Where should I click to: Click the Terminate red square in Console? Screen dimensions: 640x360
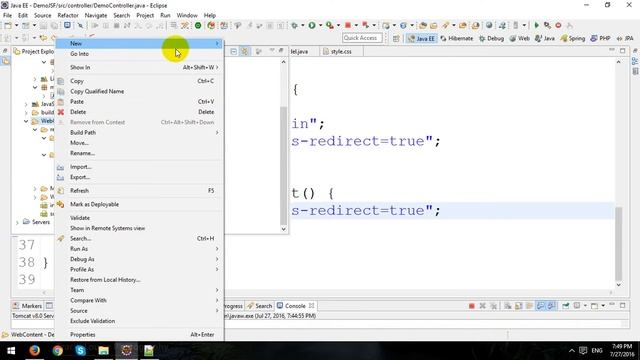coord(471,306)
